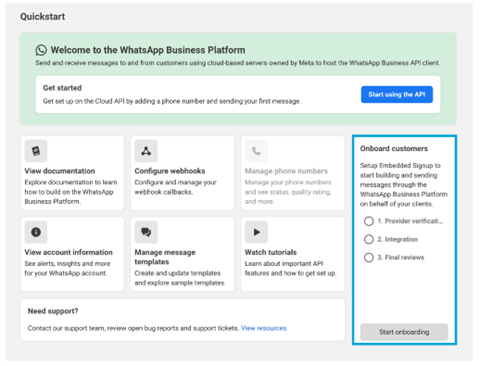Click 'Get set up on the Cloud API' text

pyautogui.click(x=172, y=101)
